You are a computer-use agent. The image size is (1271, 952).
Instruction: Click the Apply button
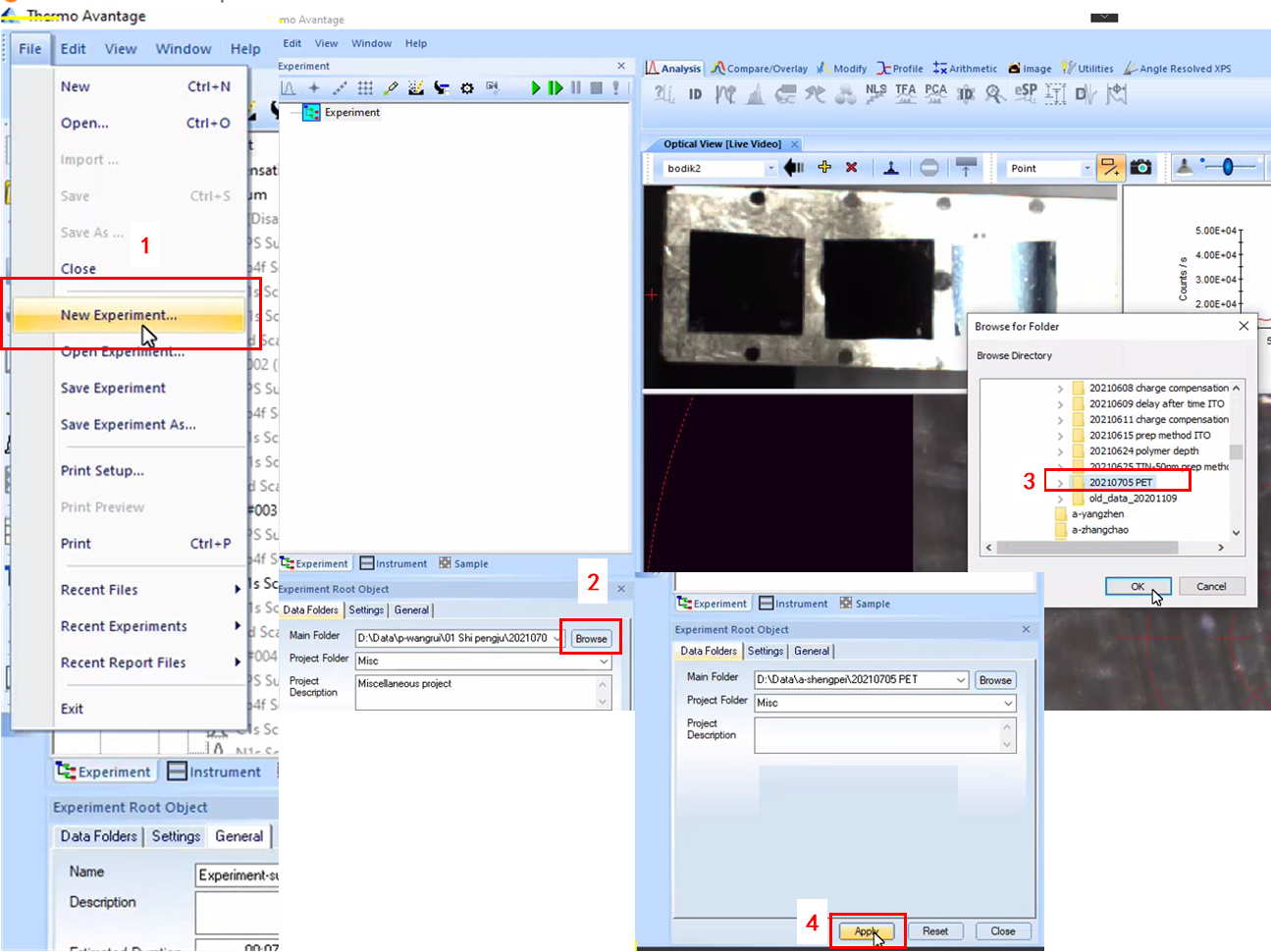[866, 931]
